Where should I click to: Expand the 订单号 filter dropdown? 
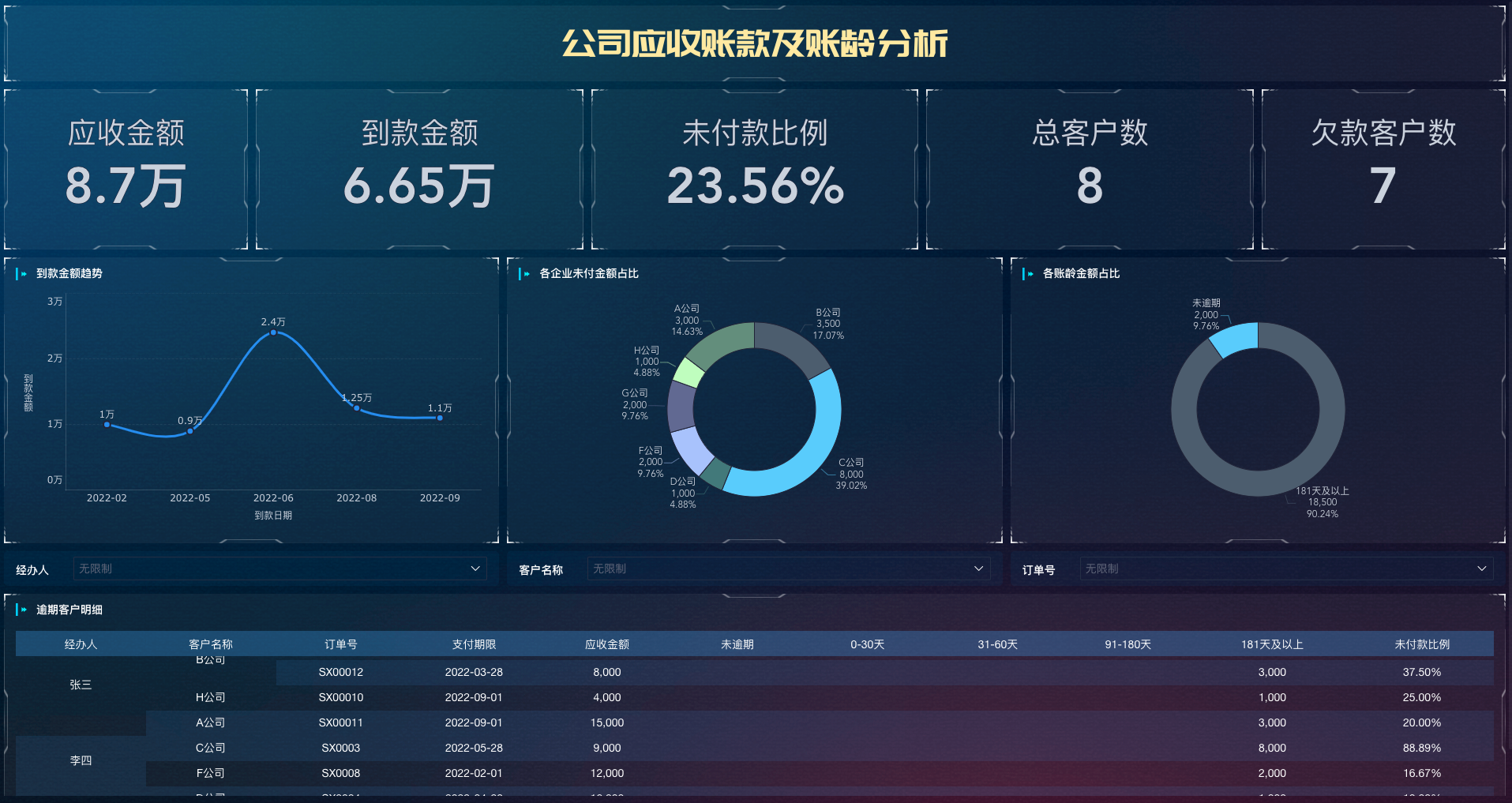(1481, 568)
